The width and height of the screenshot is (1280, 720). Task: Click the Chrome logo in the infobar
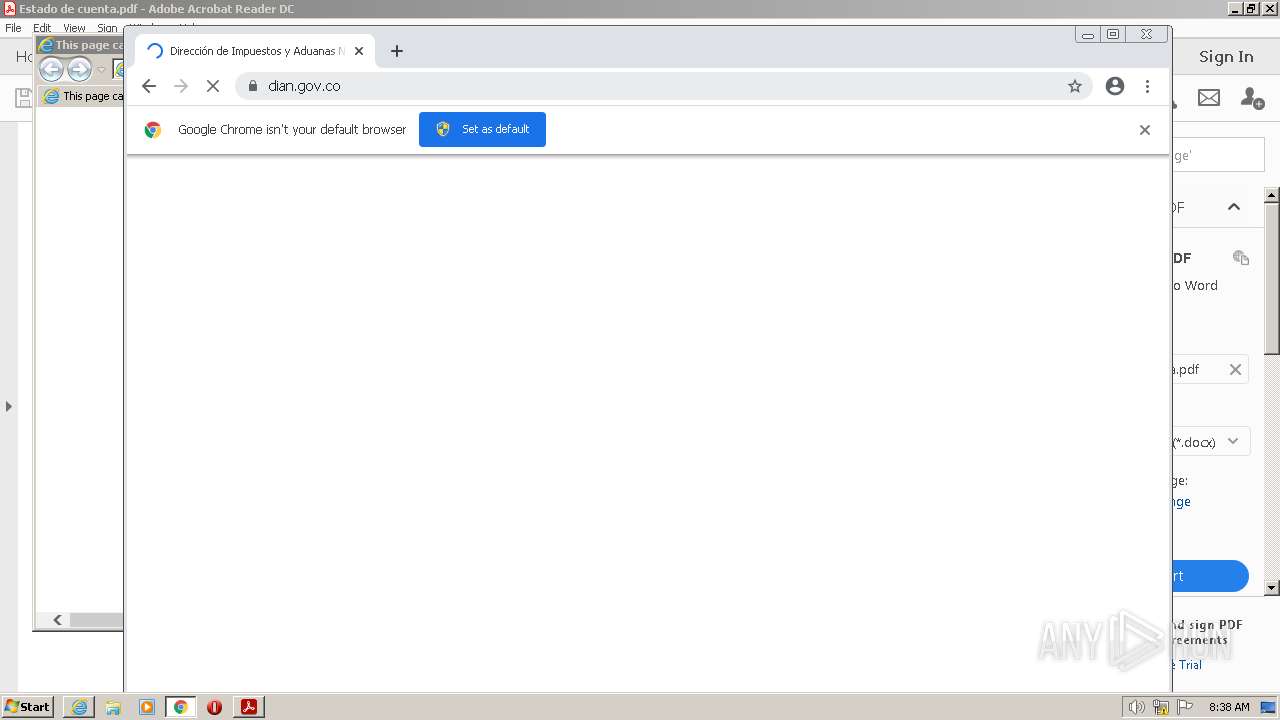[153, 130]
